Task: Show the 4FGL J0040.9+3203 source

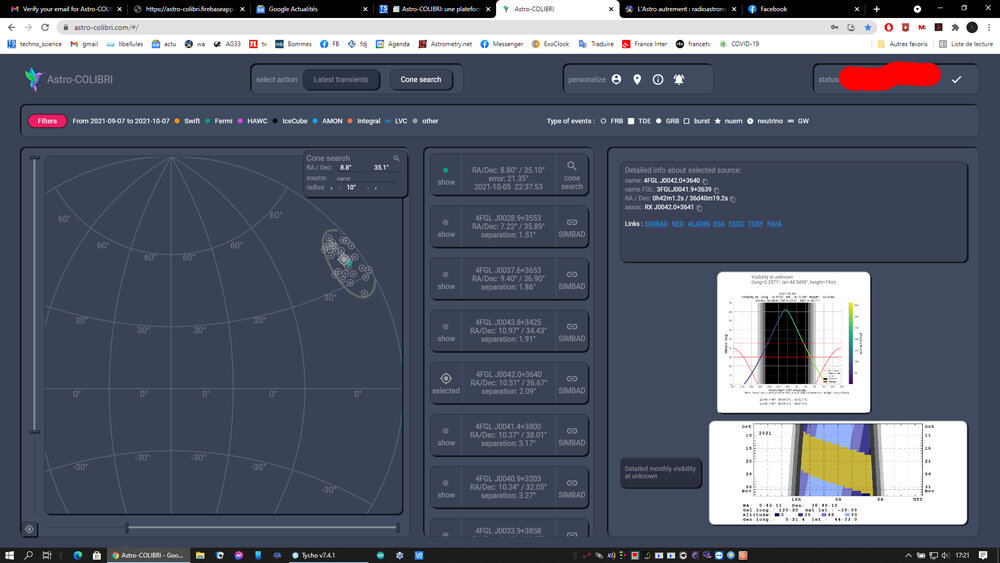Action: tap(446, 489)
